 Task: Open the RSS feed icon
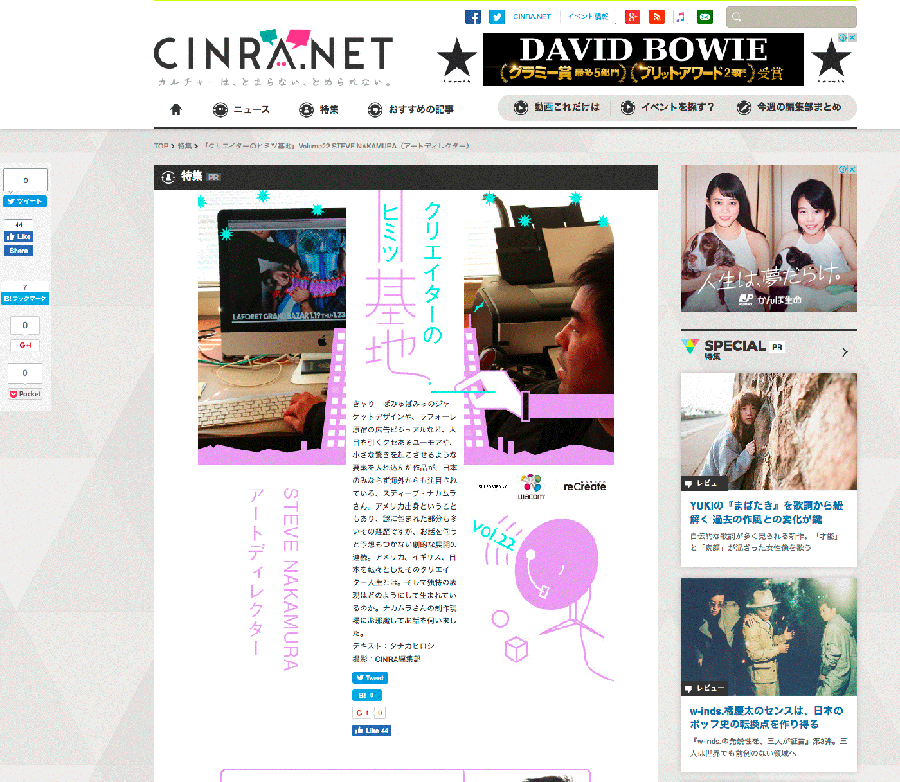(657, 17)
